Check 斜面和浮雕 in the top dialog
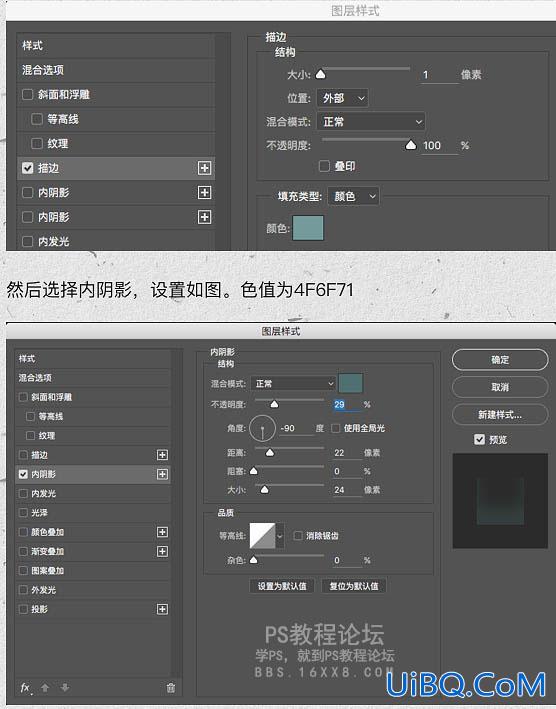 click(x=28, y=95)
